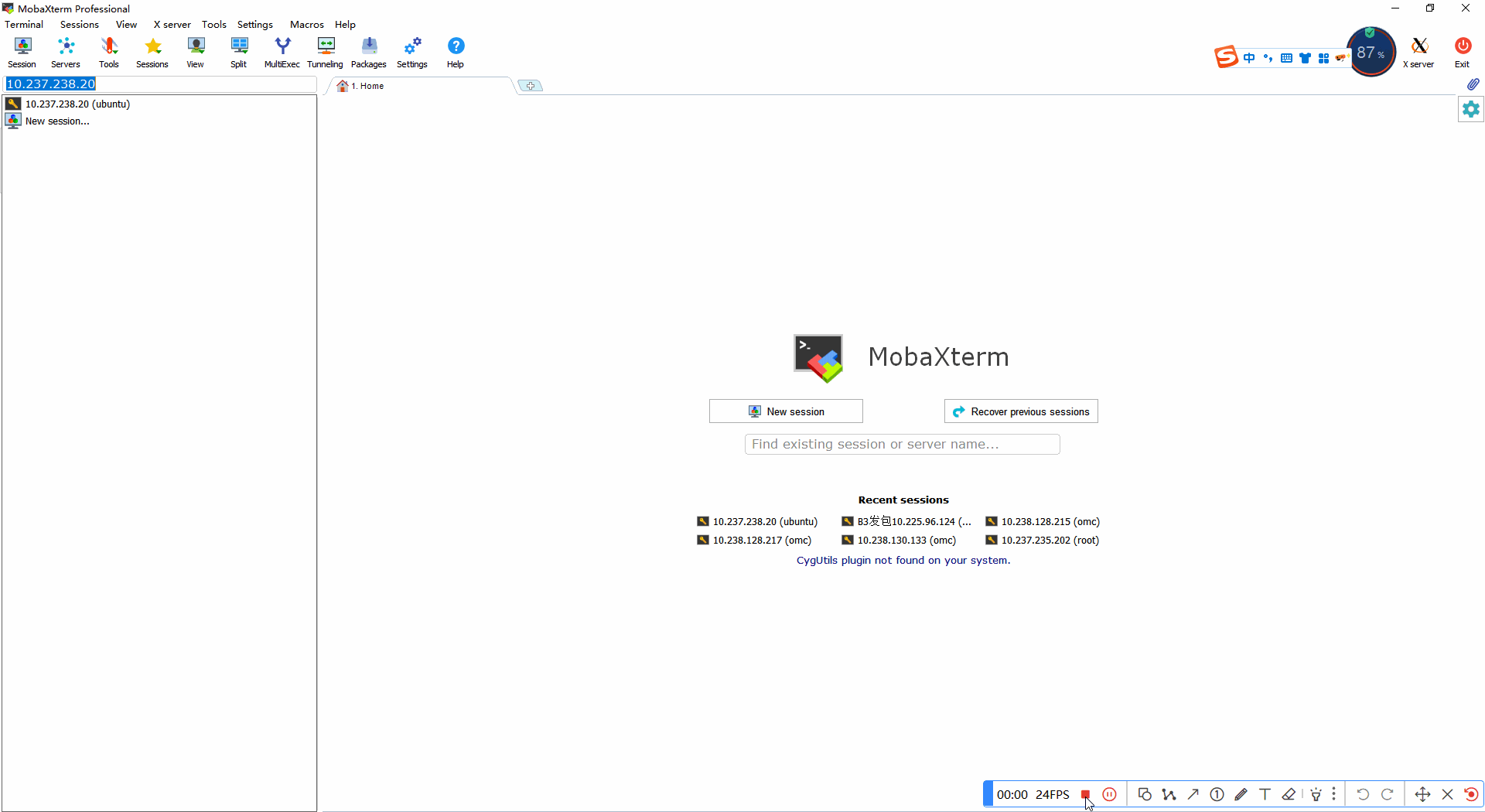Open recent session 10.238.128.215 (omc)

(x=1043, y=522)
